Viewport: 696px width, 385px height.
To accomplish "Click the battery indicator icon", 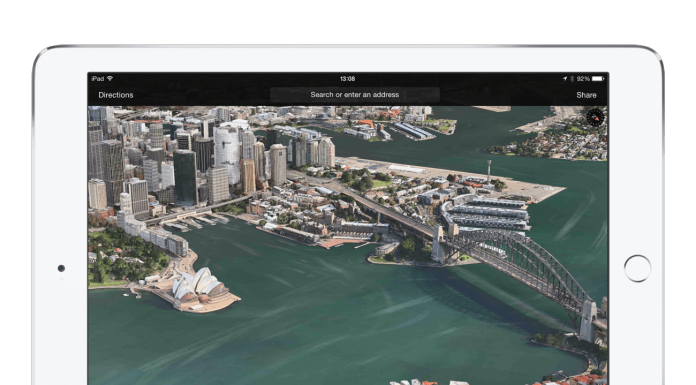I will pyautogui.click(x=597, y=79).
